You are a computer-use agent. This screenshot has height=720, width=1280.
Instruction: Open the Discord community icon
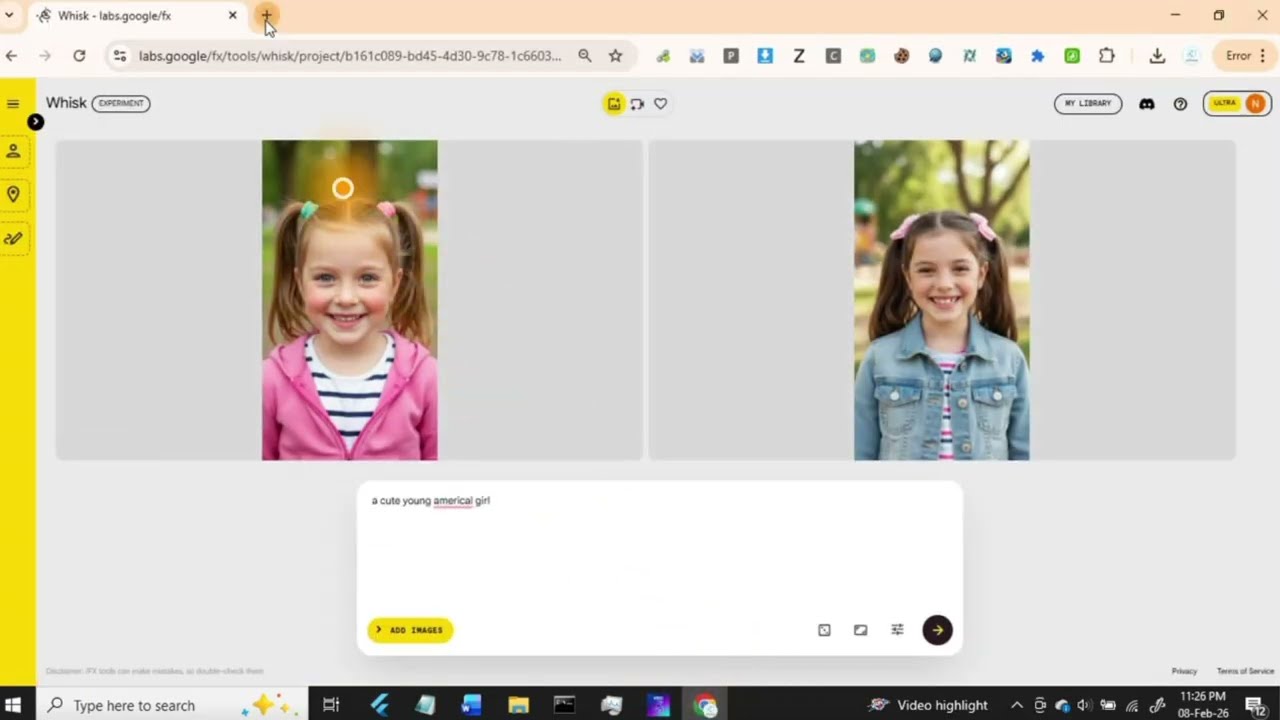point(1147,103)
